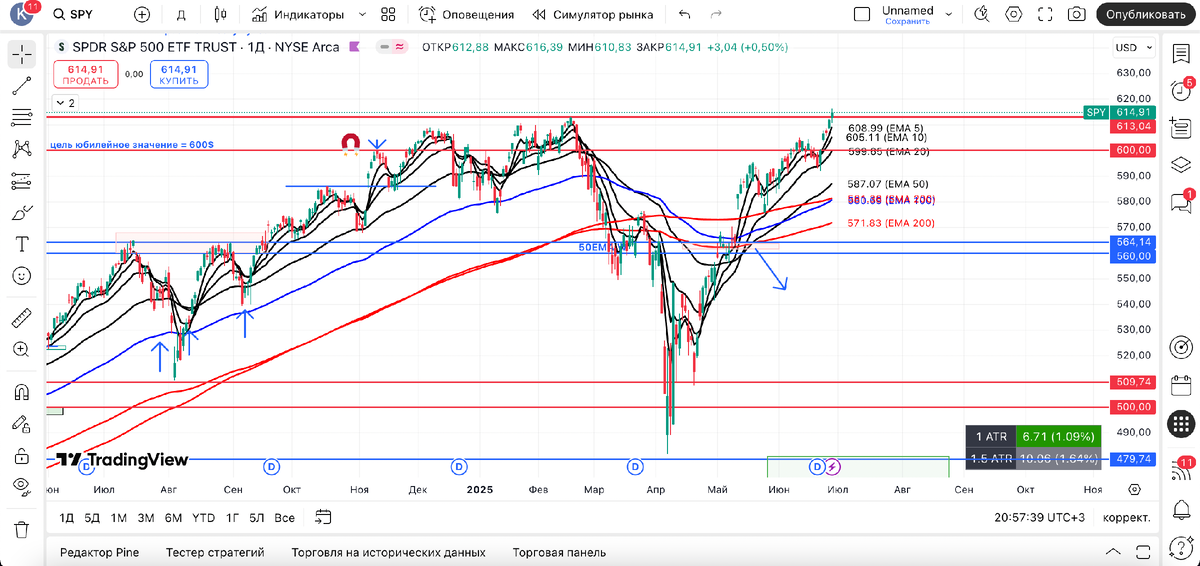Image resolution: width=1200 pixels, height=566 pixels.
Task: Open the Д interval selector
Action: [181, 15]
